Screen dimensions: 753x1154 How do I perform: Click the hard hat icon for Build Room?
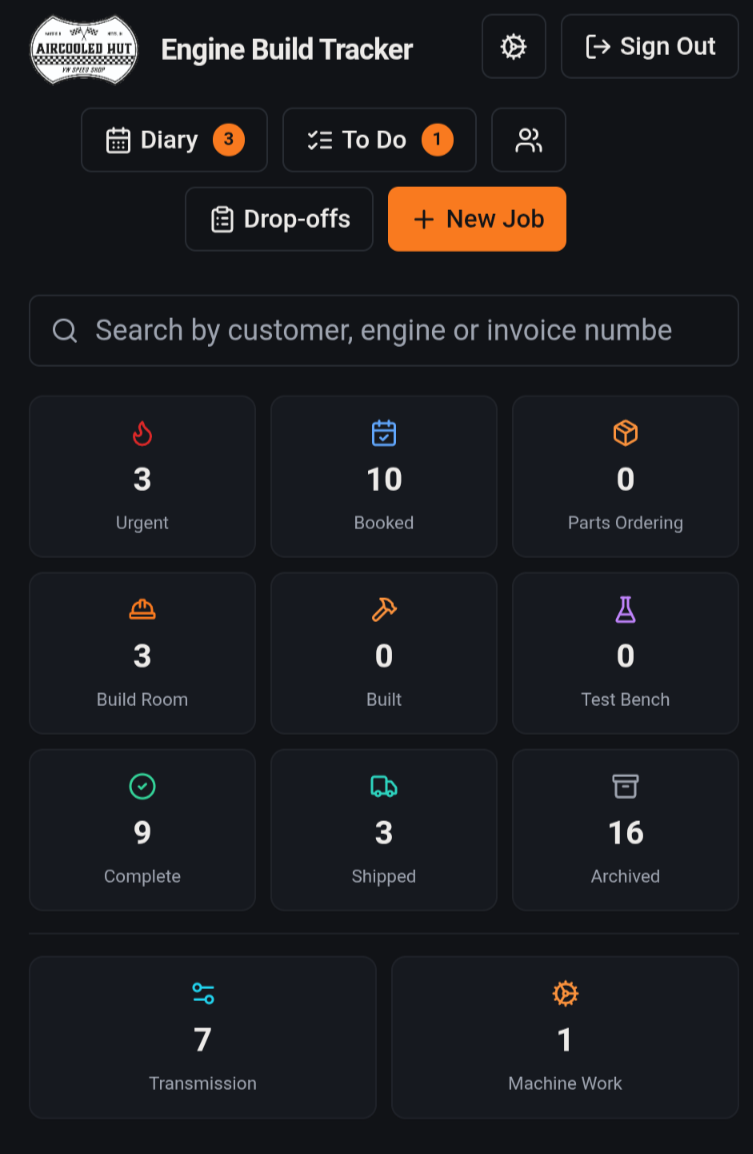point(142,610)
